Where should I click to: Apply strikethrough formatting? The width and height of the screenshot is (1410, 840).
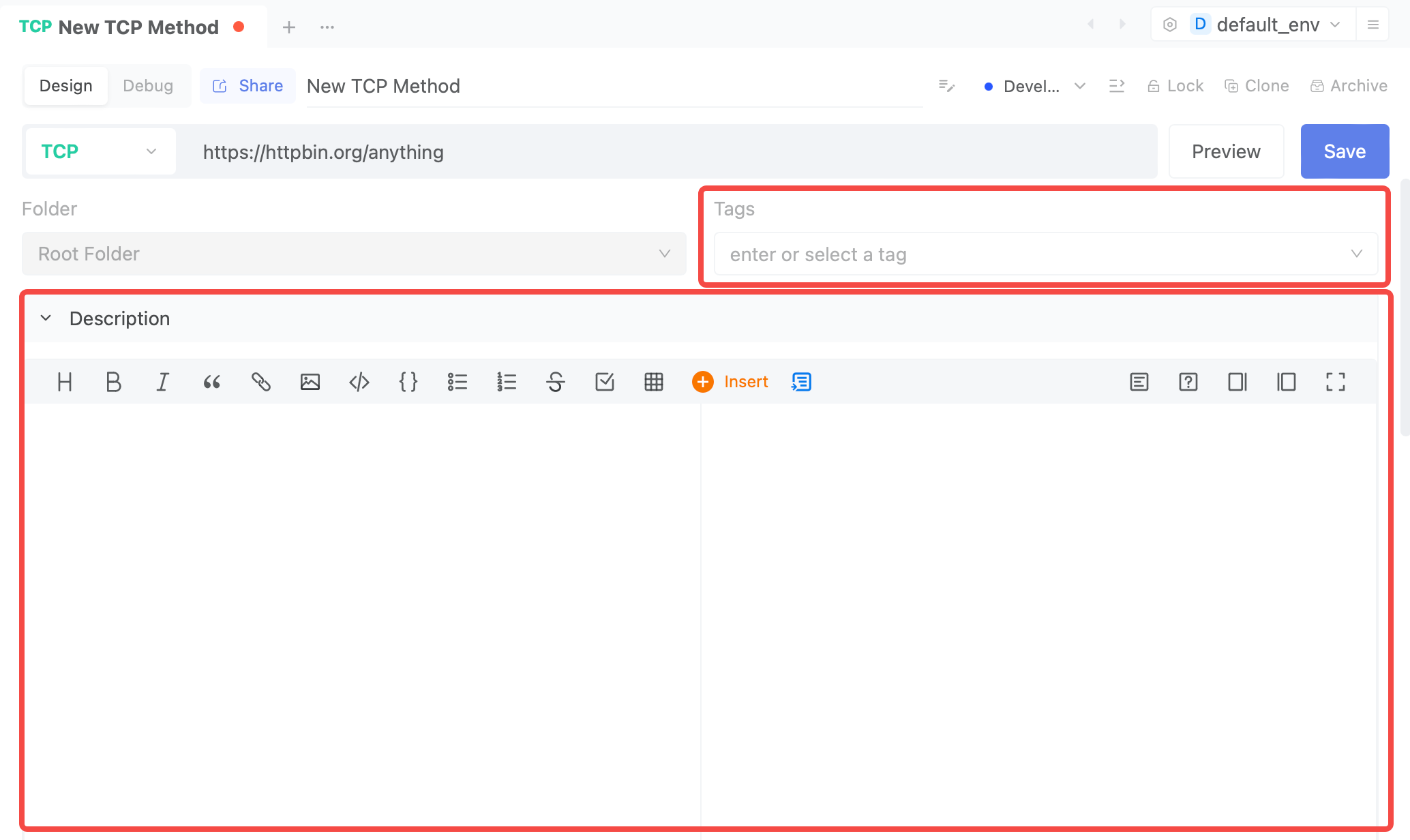click(556, 382)
